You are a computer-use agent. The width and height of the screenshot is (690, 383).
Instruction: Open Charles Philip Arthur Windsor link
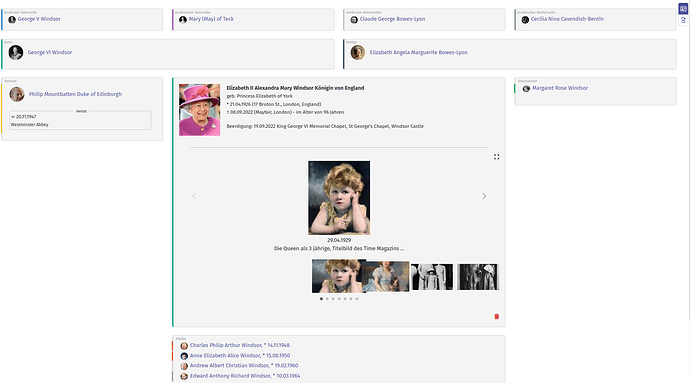pyautogui.click(x=240, y=345)
